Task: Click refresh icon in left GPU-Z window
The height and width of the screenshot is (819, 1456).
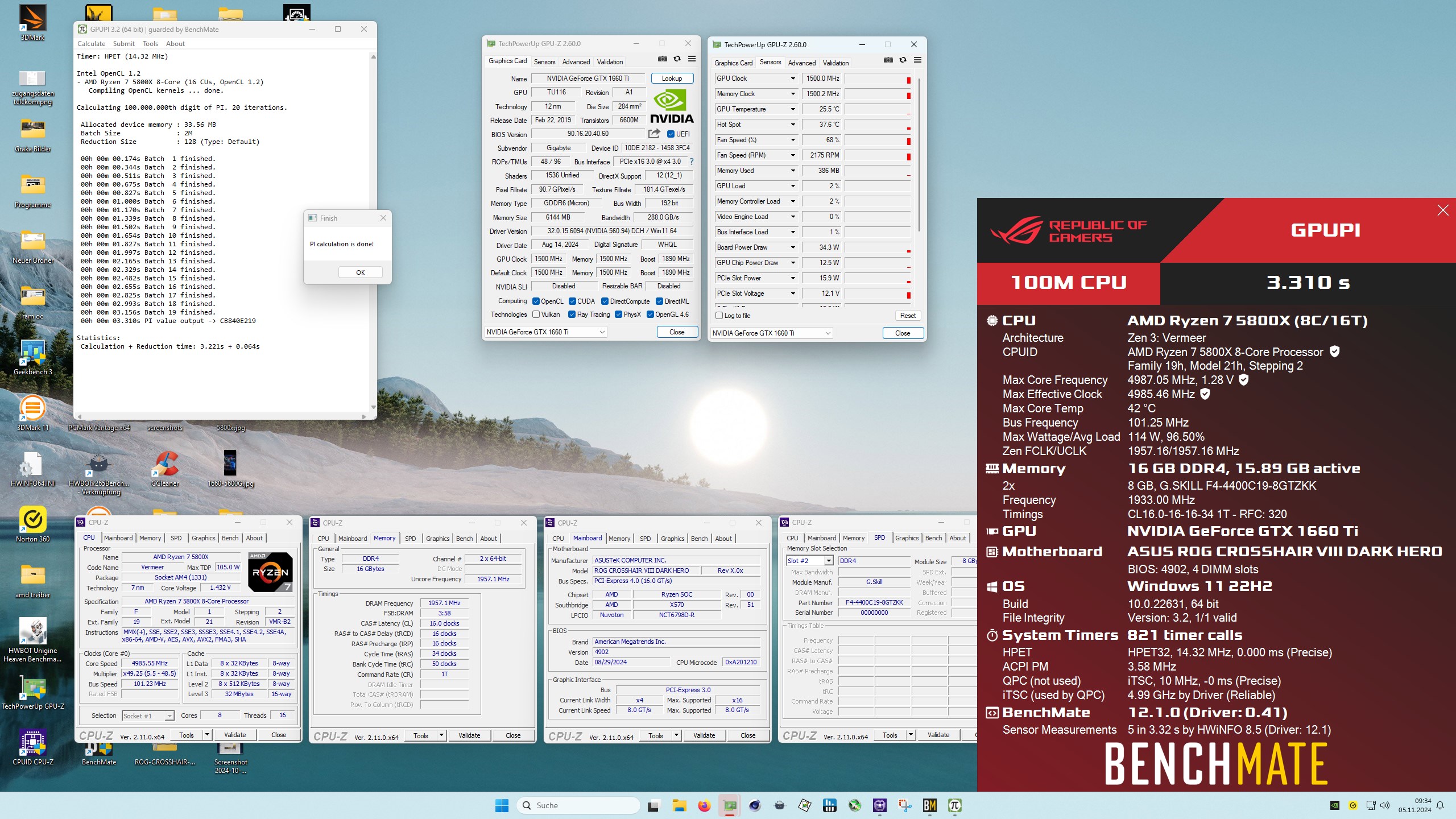Action: [677, 59]
